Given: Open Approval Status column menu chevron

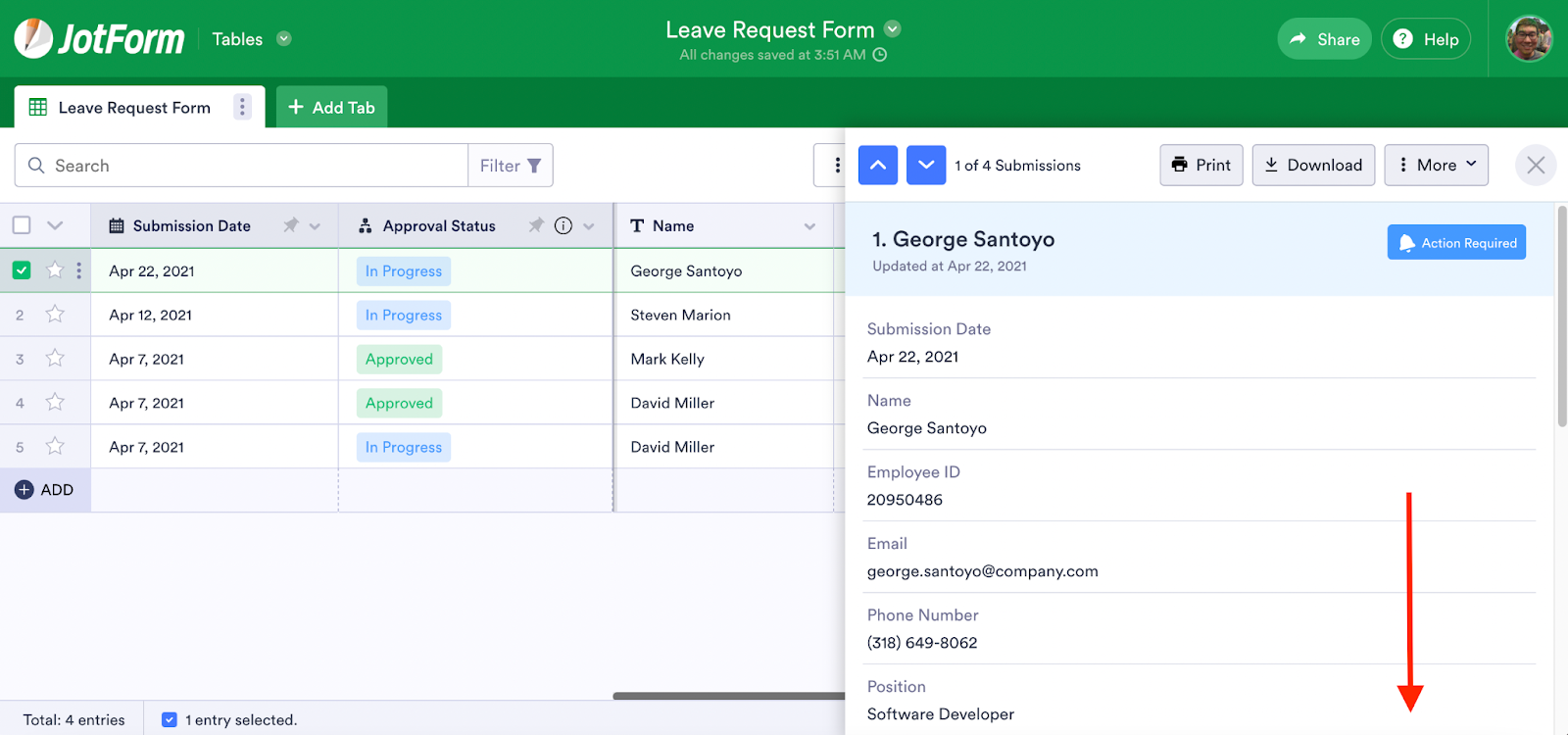Looking at the screenshot, I should (589, 226).
